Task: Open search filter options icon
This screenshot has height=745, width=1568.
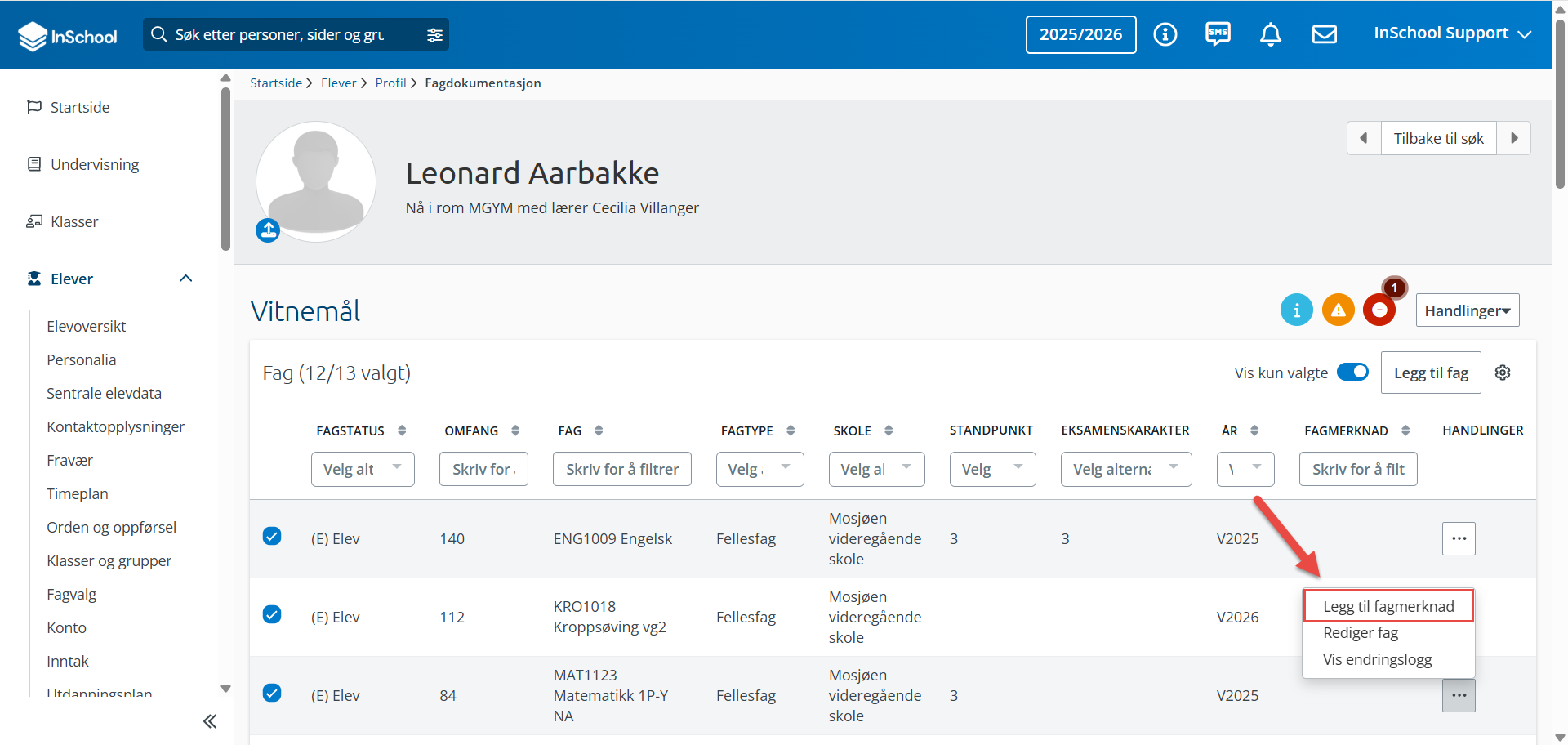Action: (x=434, y=35)
